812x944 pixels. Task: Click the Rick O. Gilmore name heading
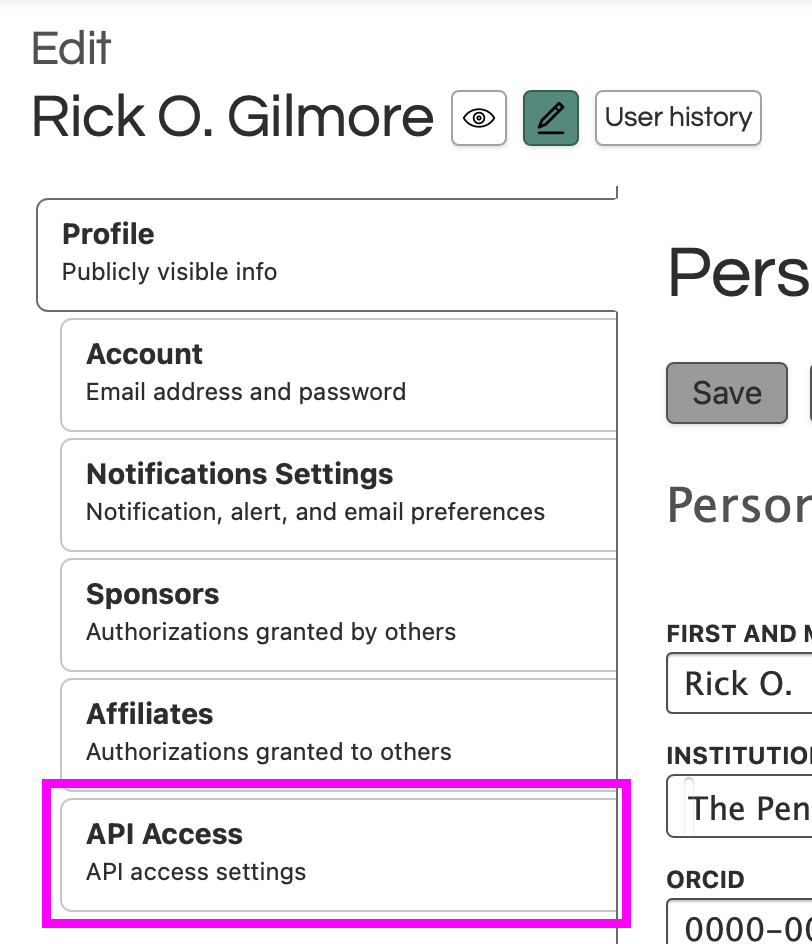click(x=233, y=117)
